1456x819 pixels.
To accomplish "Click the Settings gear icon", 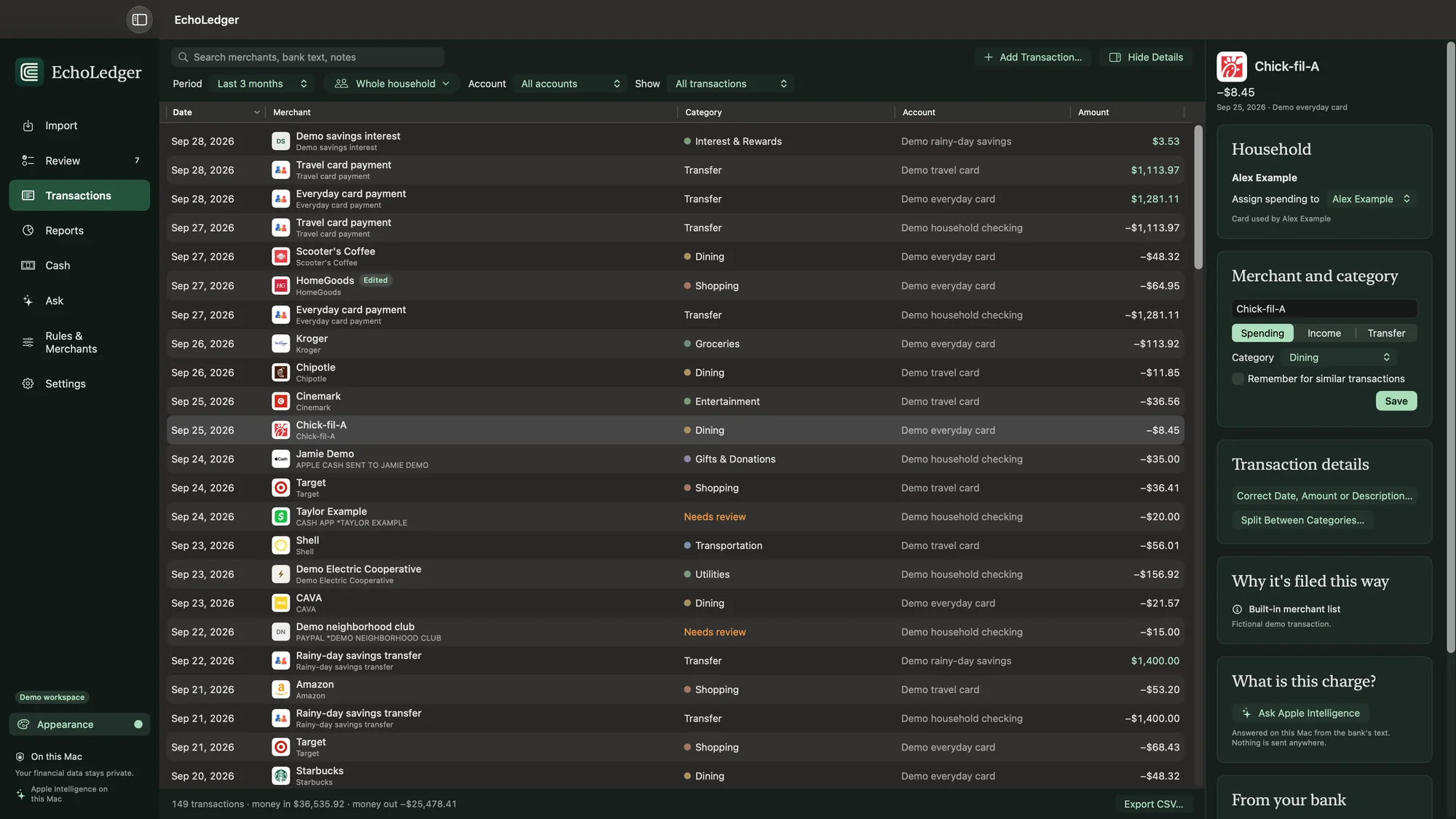I will [x=28, y=384].
